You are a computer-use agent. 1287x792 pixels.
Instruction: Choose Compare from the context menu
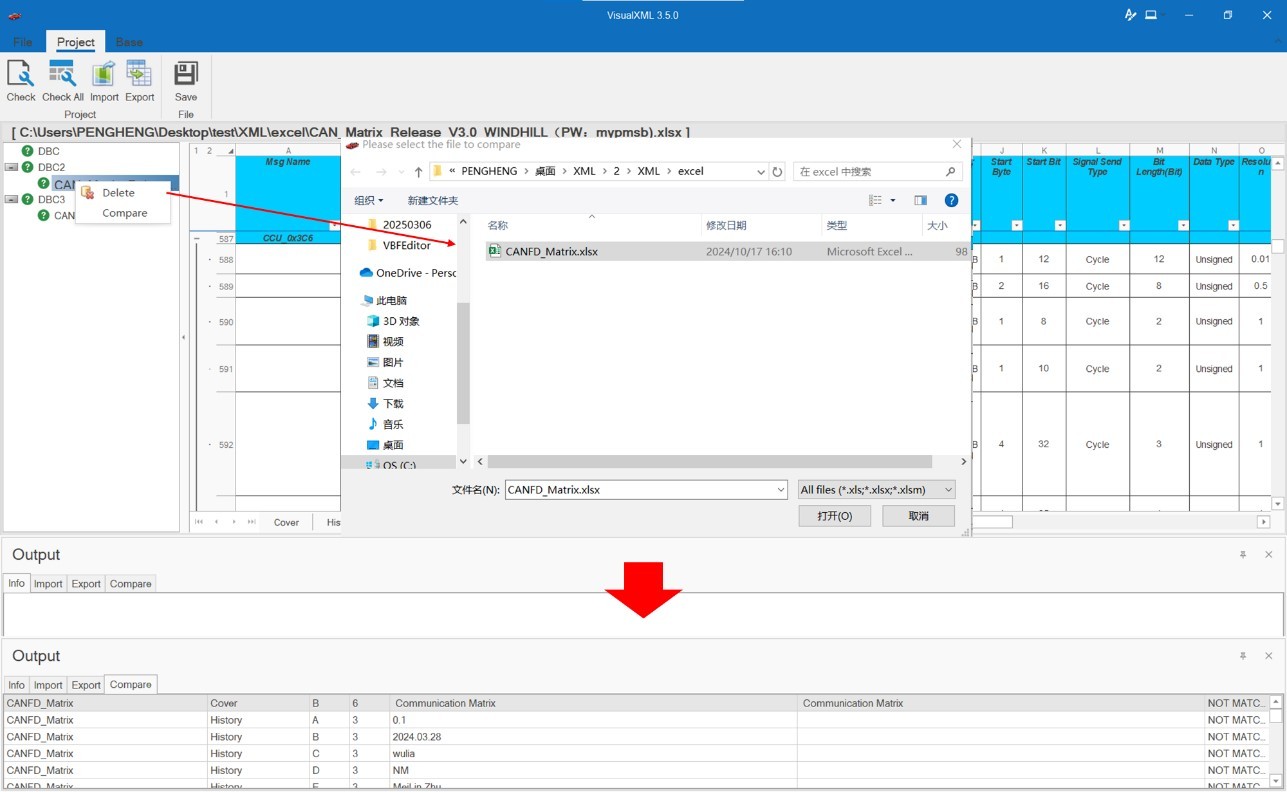[124, 213]
